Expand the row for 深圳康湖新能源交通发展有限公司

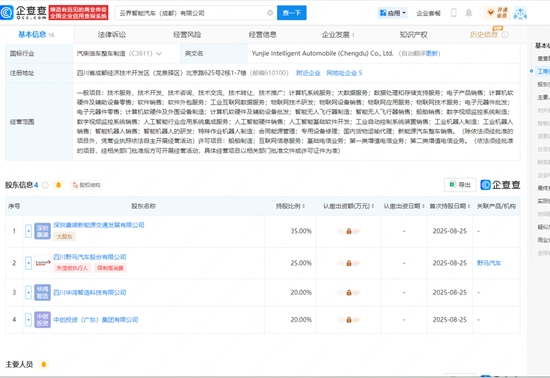pos(28,231)
